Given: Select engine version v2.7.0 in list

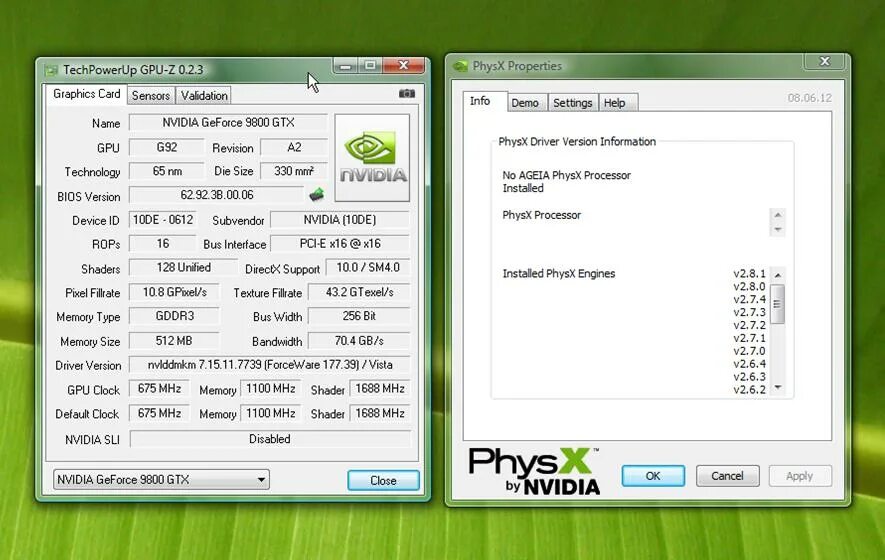Looking at the screenshot, I should [x=750, y=351].
